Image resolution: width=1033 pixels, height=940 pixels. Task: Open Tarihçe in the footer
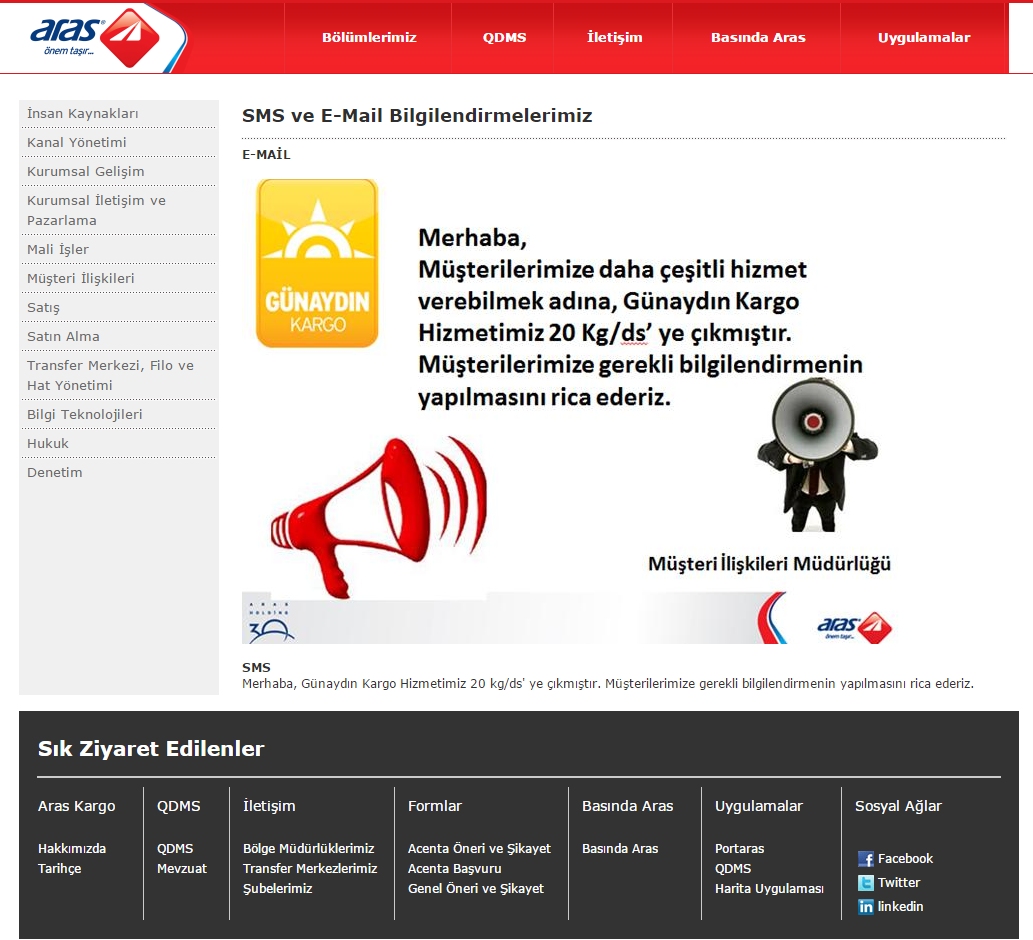59,868
